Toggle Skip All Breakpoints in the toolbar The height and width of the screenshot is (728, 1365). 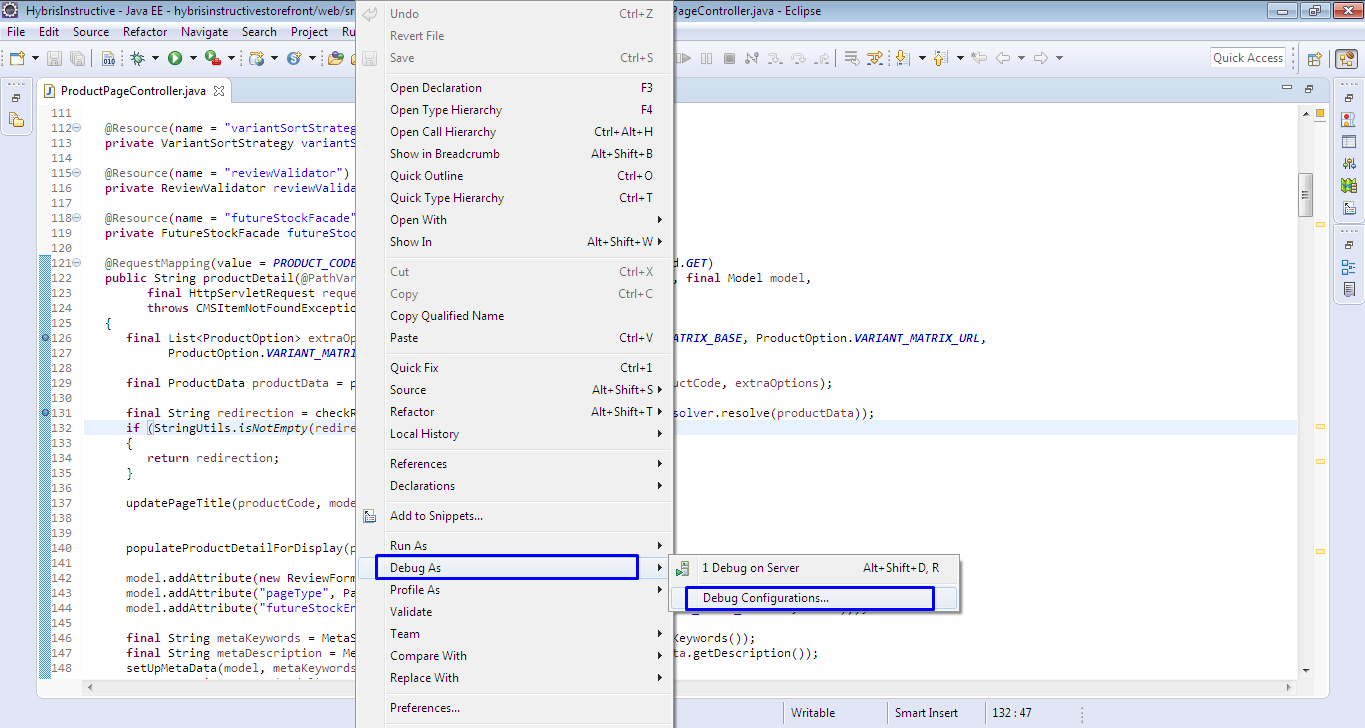pyautogui.click(x=874, y=57)
